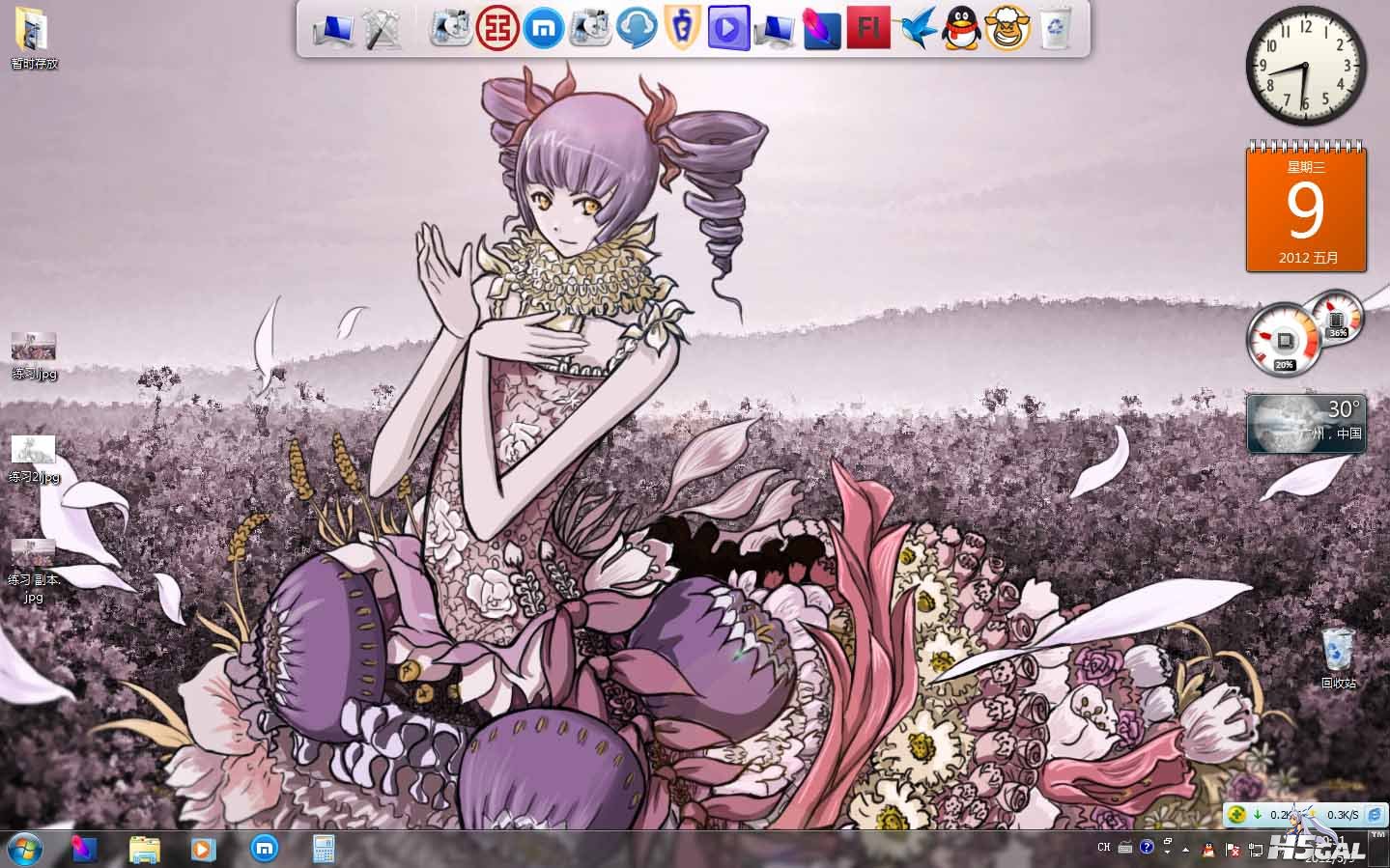Click the green download arrow in speed widget
The height and width of the screenshot is (868, 1390).
pos(1258,815)
